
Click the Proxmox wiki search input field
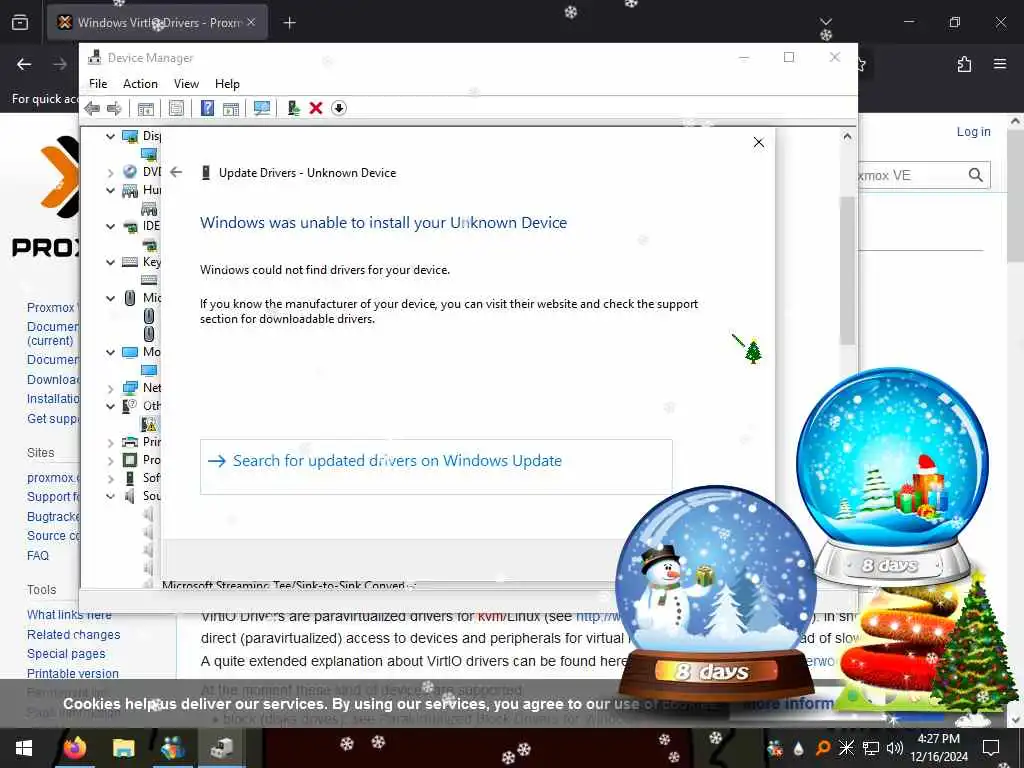tap(911, 175)
